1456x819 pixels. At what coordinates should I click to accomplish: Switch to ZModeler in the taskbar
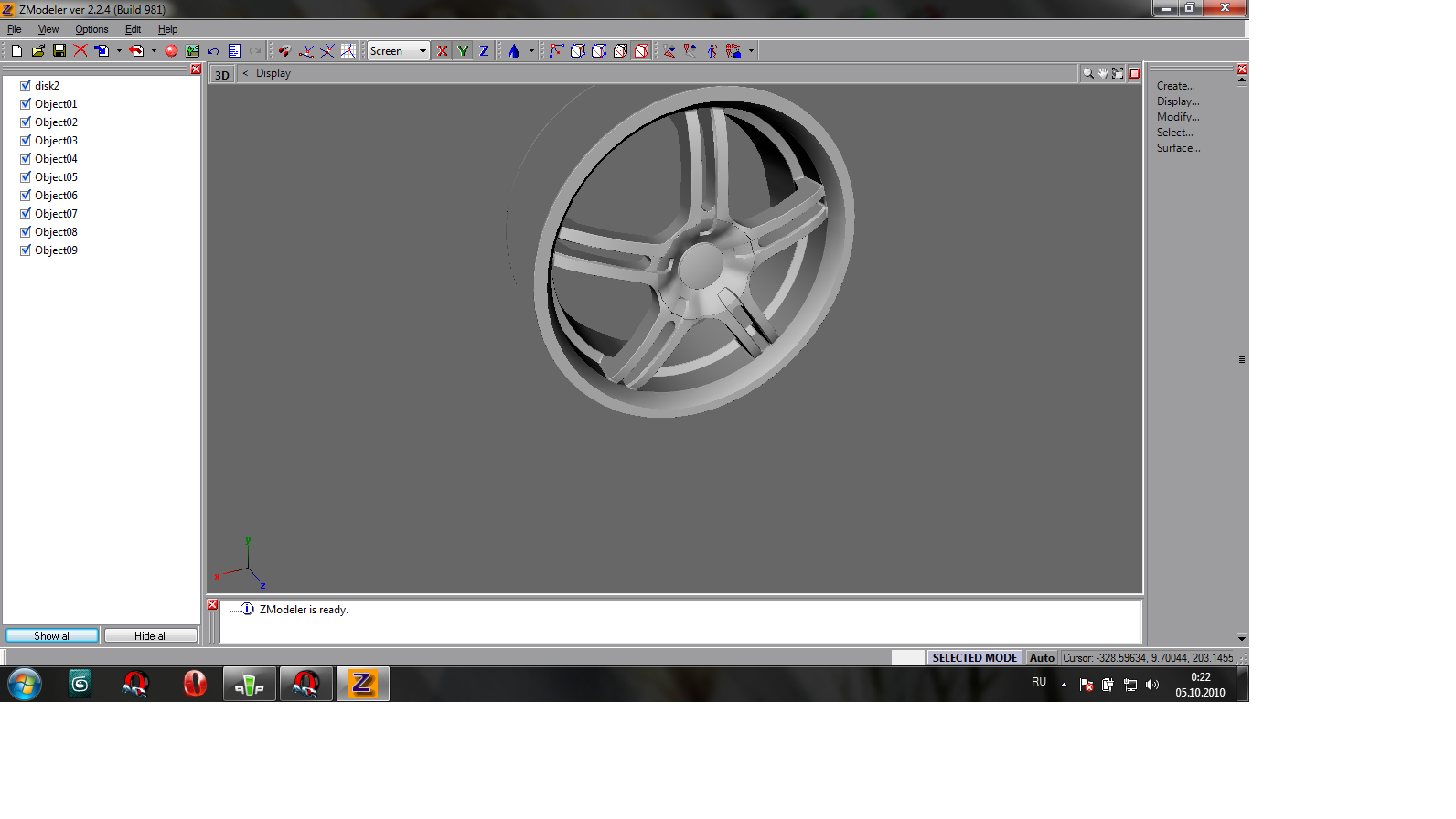(x=363, y=684)
